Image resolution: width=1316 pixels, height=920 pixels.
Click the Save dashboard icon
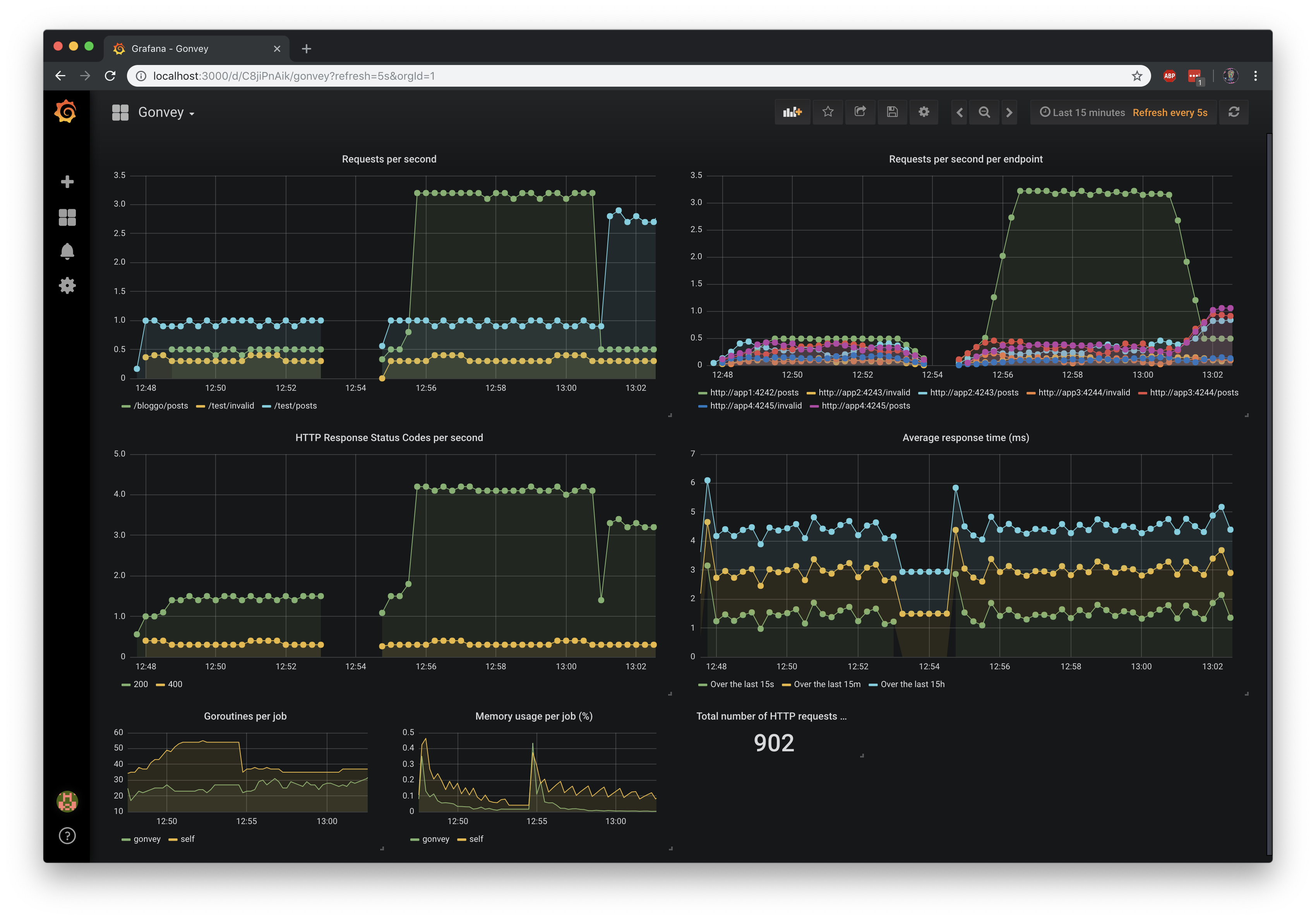point(892,112)
